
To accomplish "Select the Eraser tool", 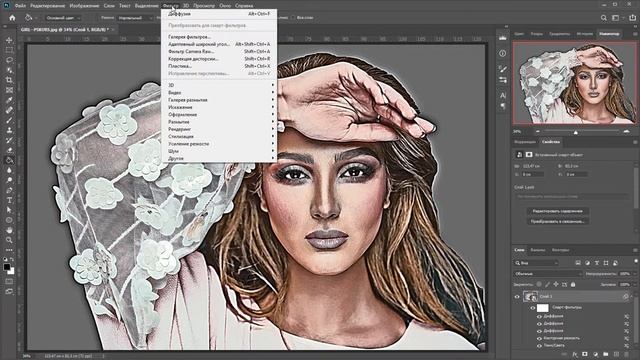I will [9, 150].
